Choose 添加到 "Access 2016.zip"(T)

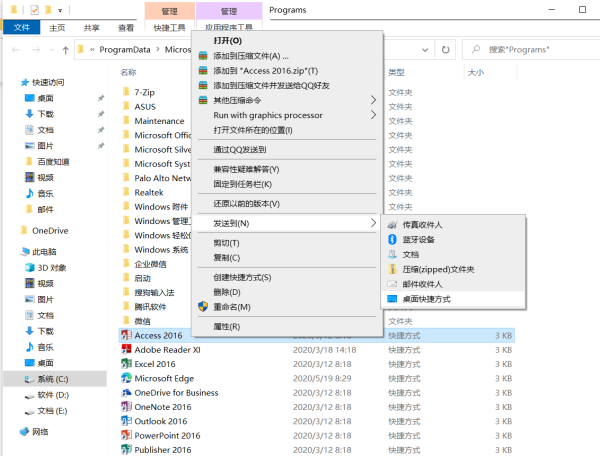(x=287, y=71)
